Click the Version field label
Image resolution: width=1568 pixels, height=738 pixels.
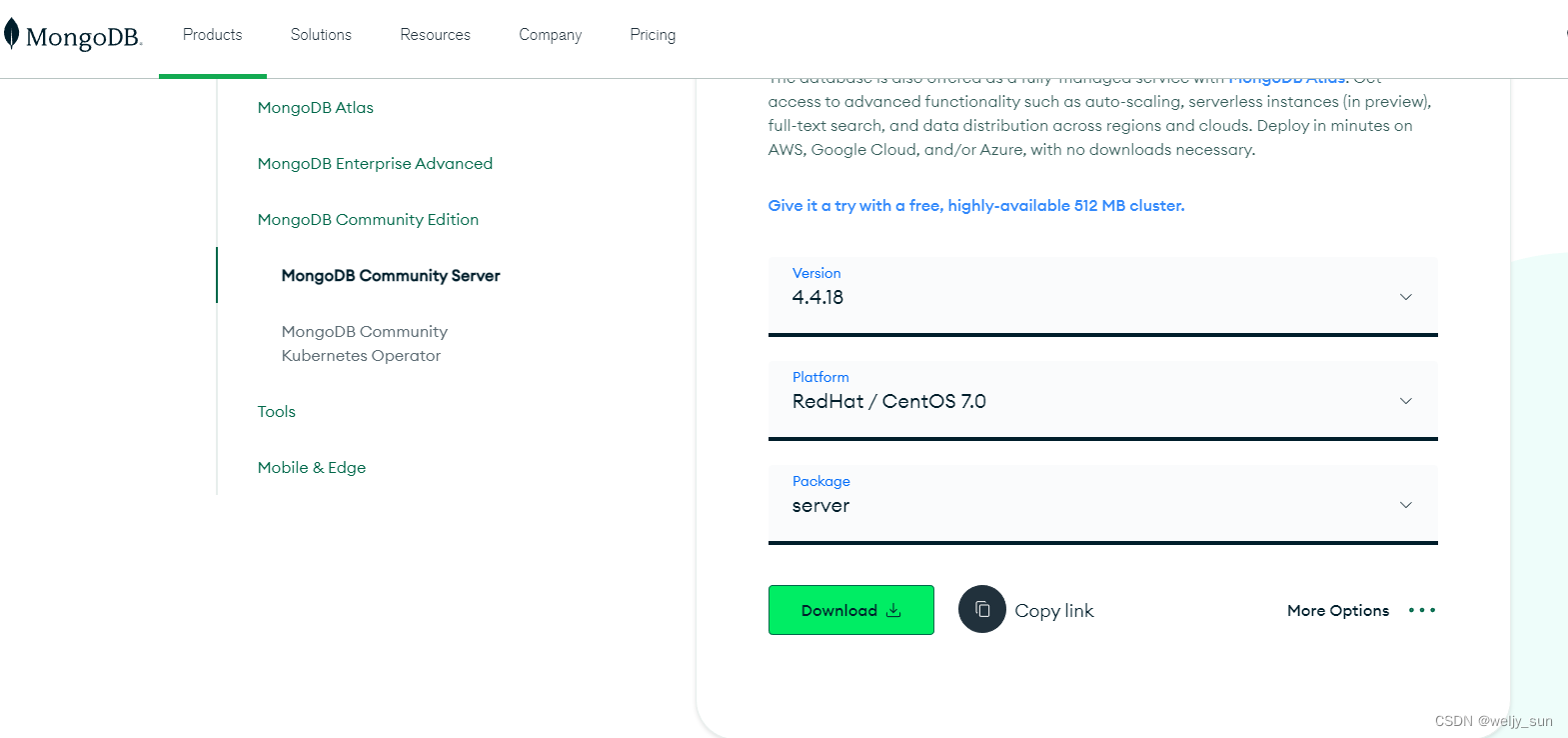(x=816, y=273)
